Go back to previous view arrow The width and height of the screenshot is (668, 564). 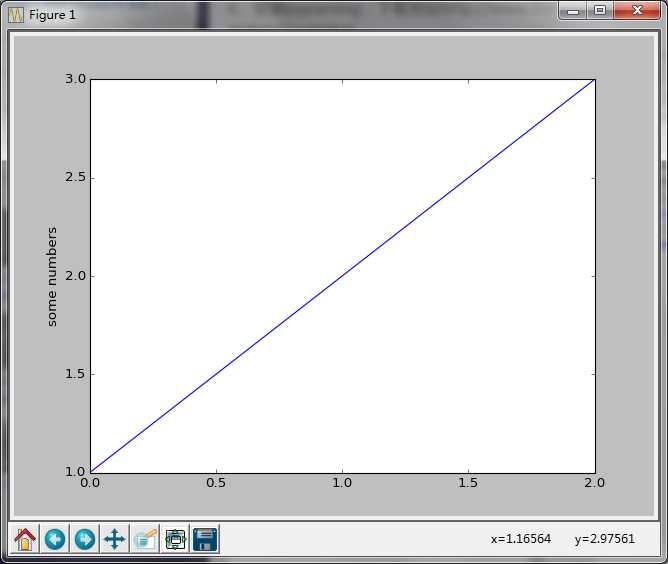coord(55,539)
